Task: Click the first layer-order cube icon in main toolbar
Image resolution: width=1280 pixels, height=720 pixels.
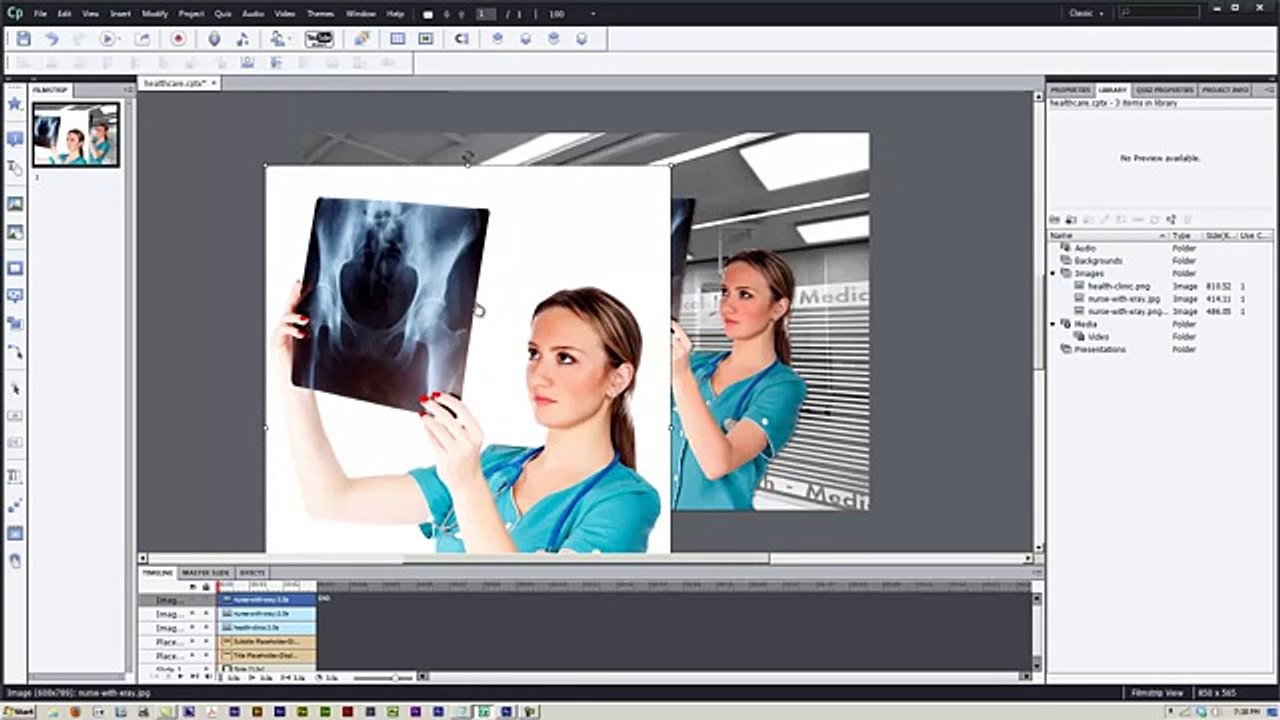Action: click(497, 39)
